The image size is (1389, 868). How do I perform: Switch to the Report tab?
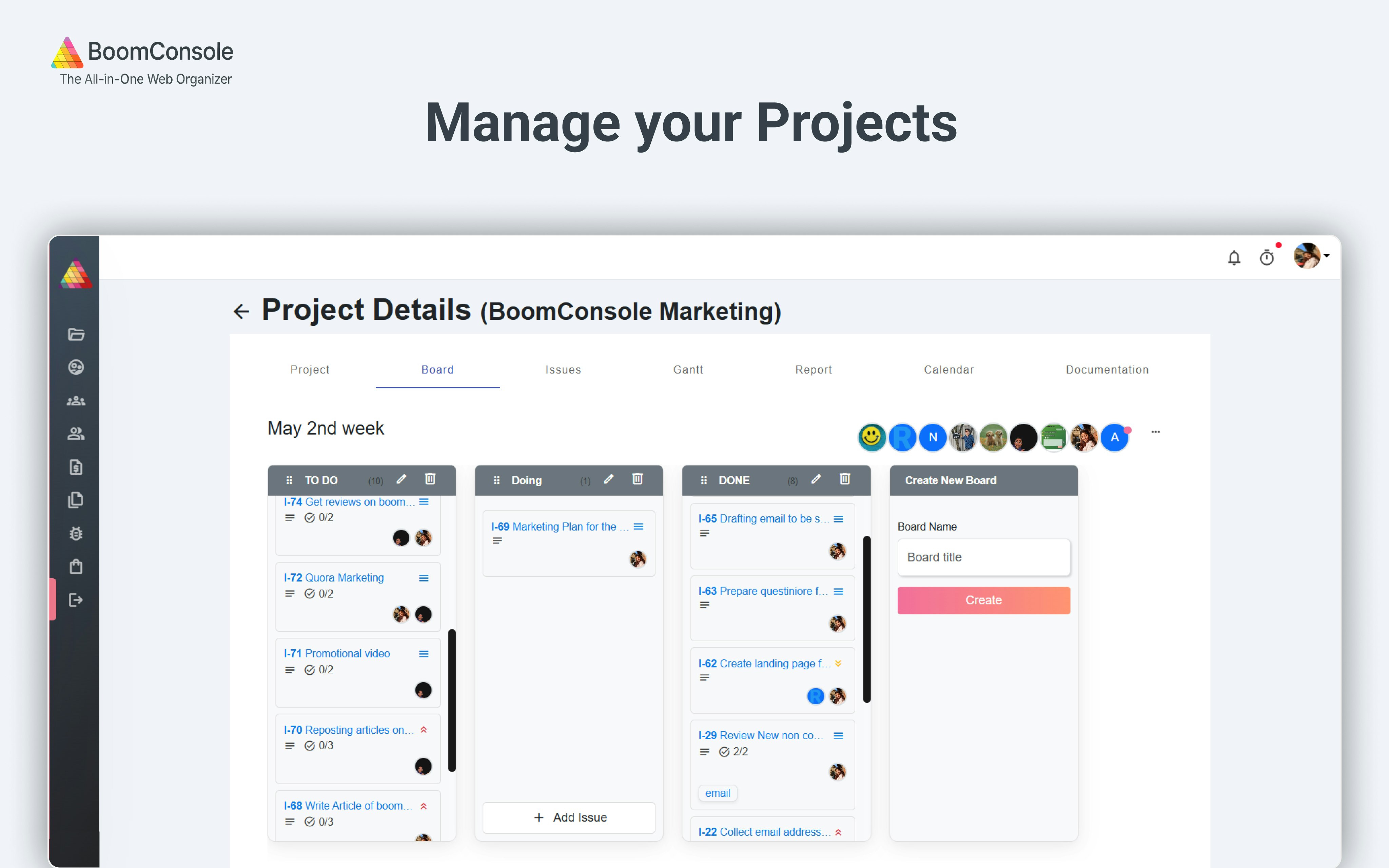[x=813, y=370]
